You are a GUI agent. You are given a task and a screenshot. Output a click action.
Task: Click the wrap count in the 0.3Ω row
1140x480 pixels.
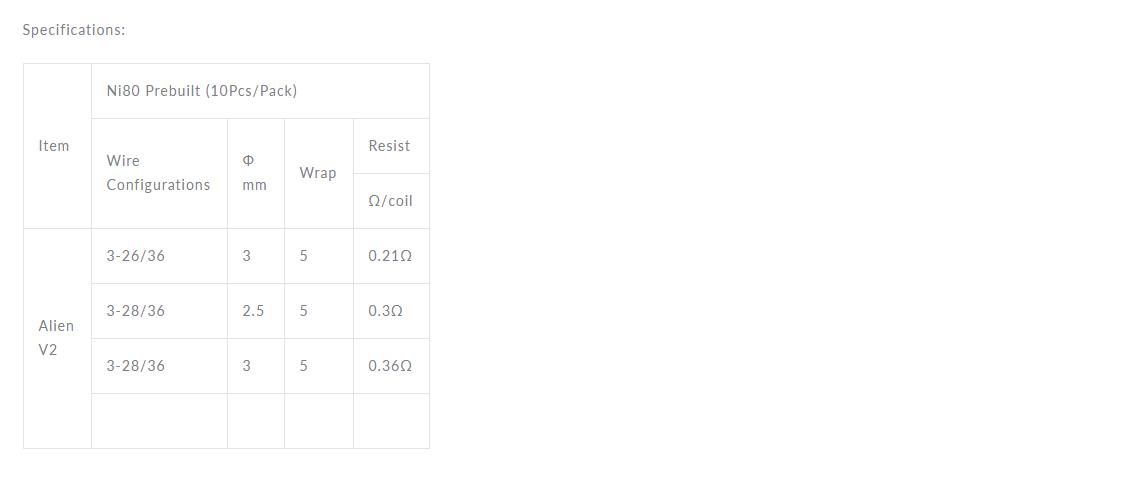(x=304, y=311)
